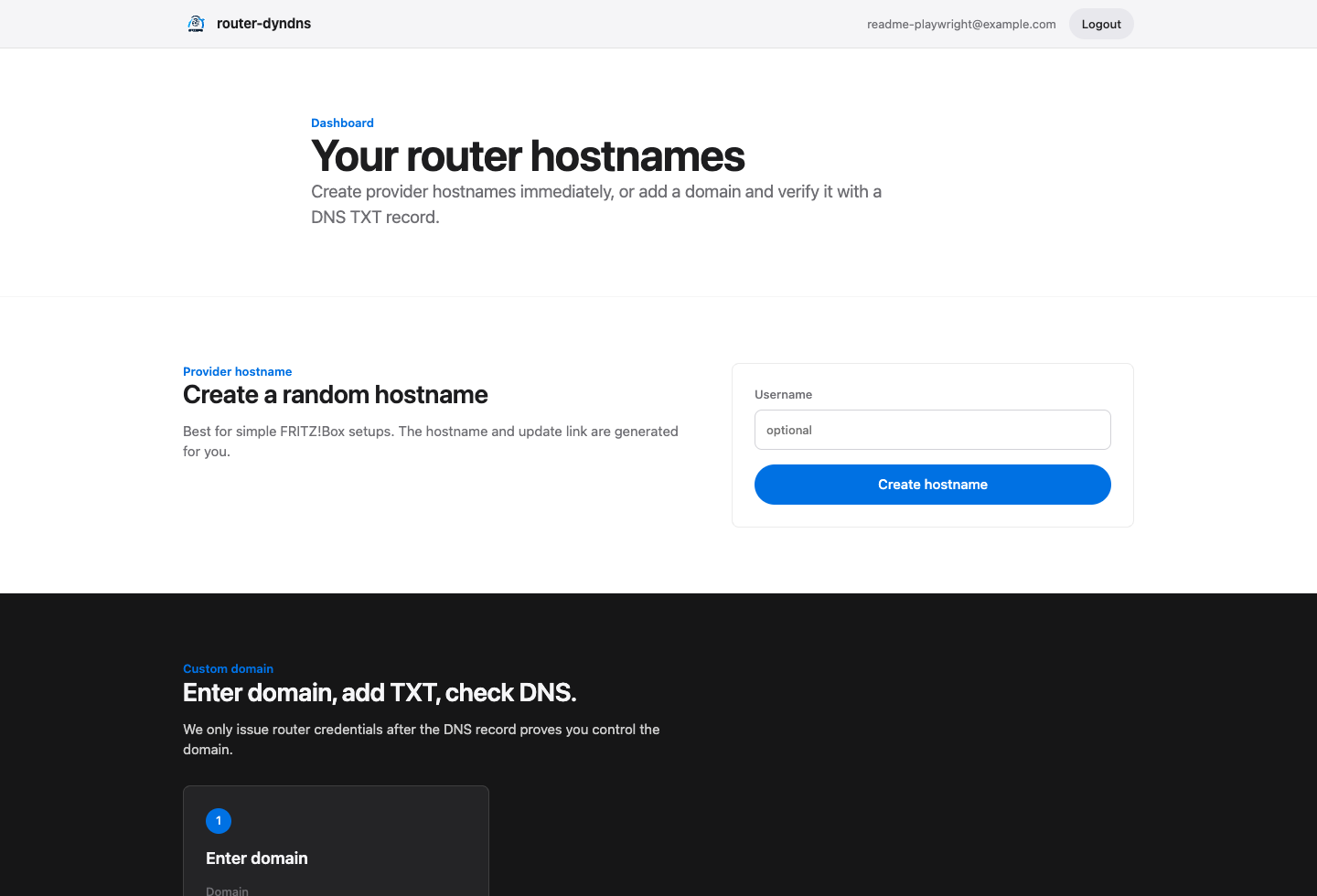The width and height of the screenshot is (1317, 896).
Task: Click the 'Enter domain' step title
Action: [257, 858]
